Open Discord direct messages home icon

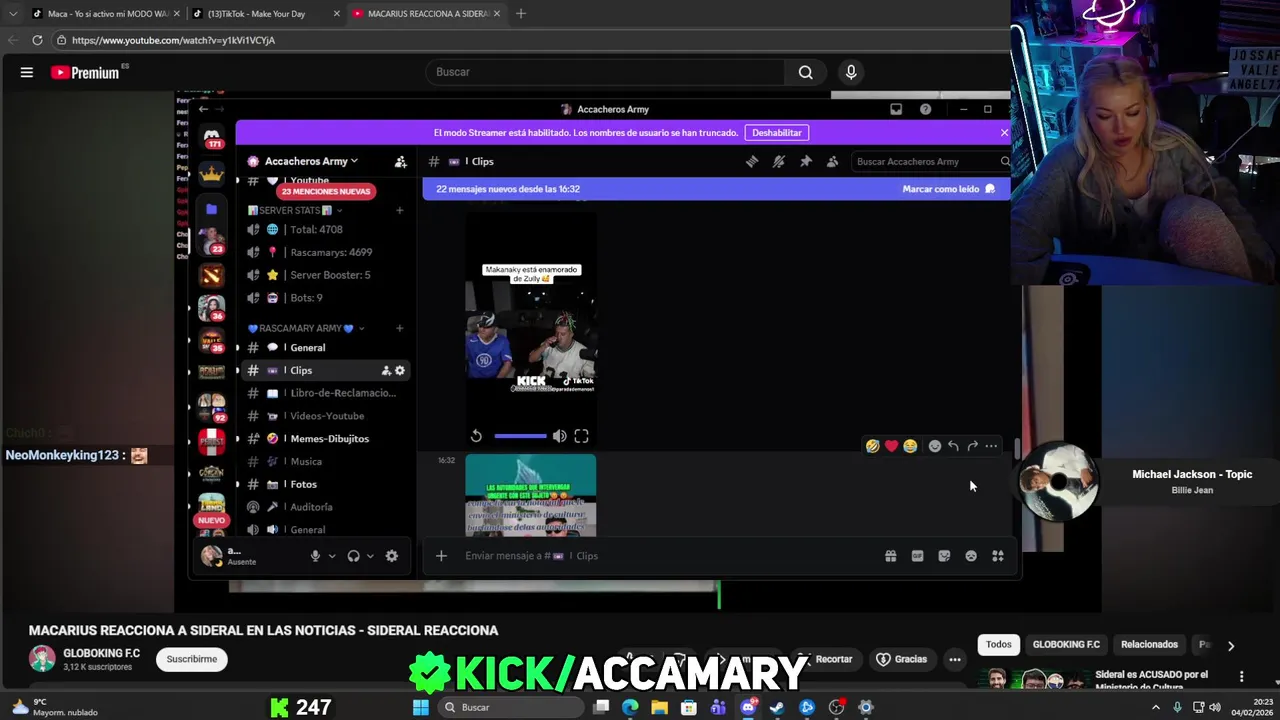212,136
